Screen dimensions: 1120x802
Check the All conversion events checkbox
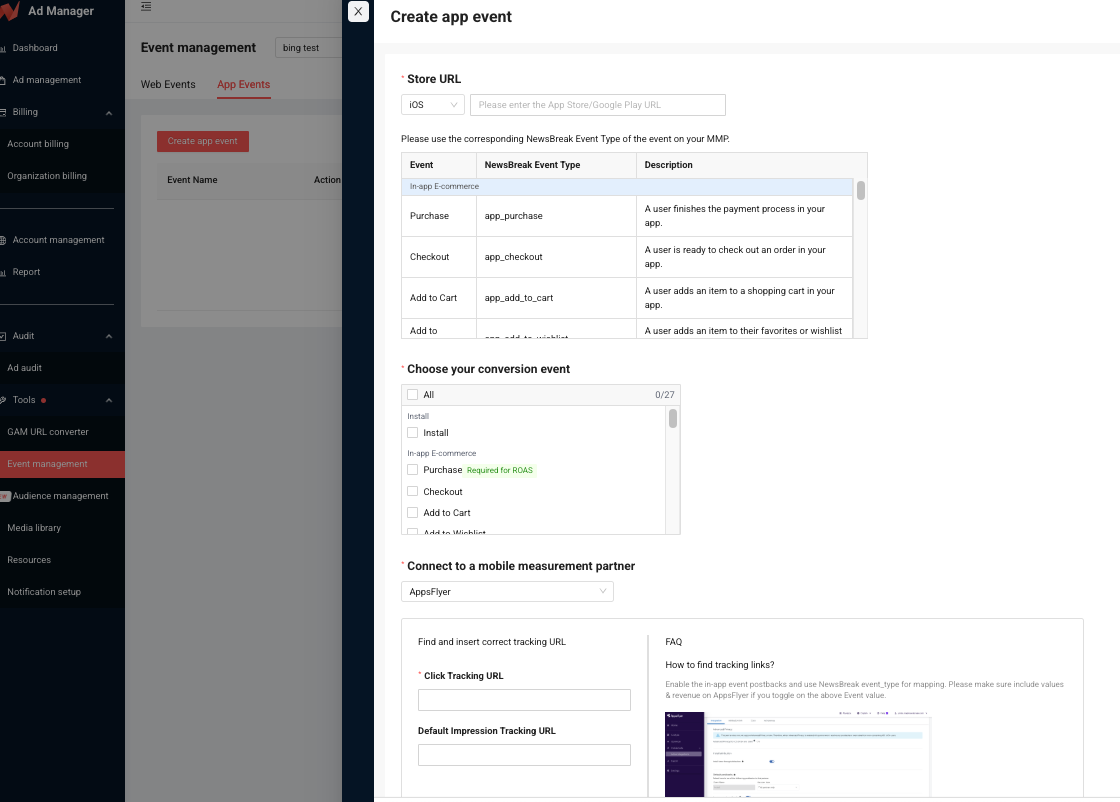click(x=412, y=395)
